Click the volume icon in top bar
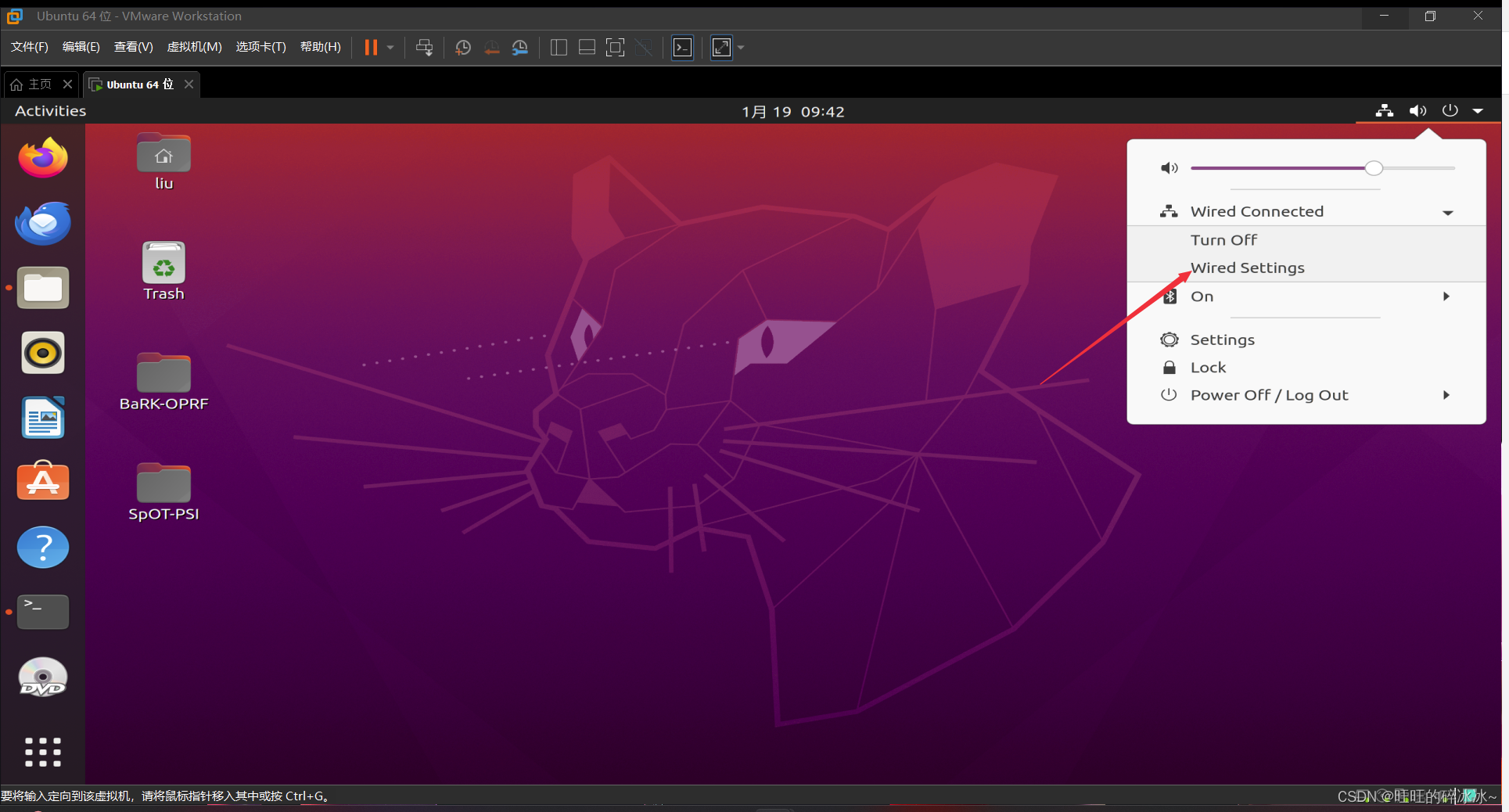 1417,111
